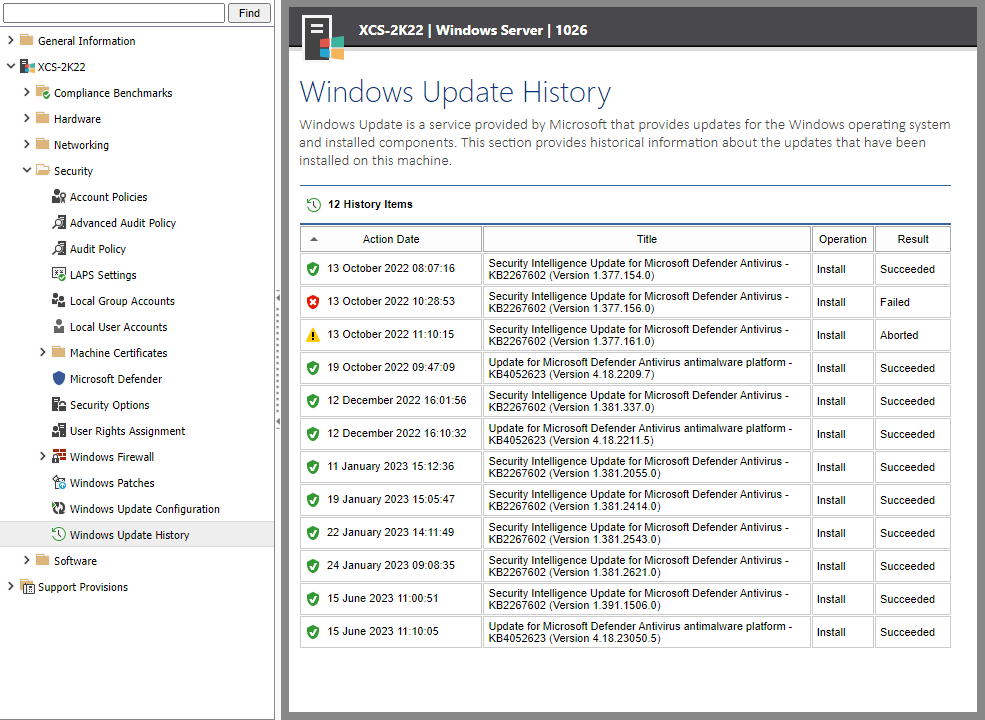Click the title with Version 4.18.23050.5
Image resolution: width=985 pixels, height=720 pixels.
pos(640,632)
